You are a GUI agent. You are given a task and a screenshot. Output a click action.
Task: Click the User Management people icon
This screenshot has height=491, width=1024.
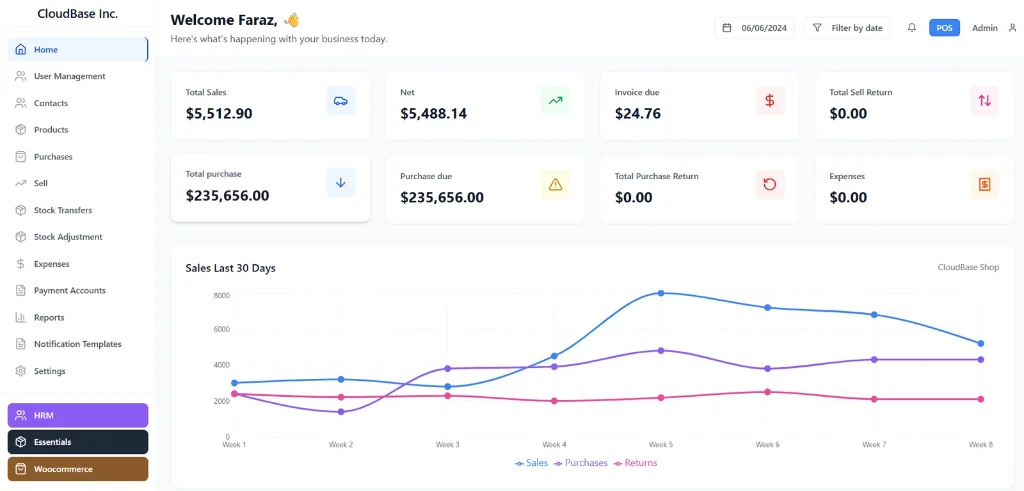click(x=21, y=76)
